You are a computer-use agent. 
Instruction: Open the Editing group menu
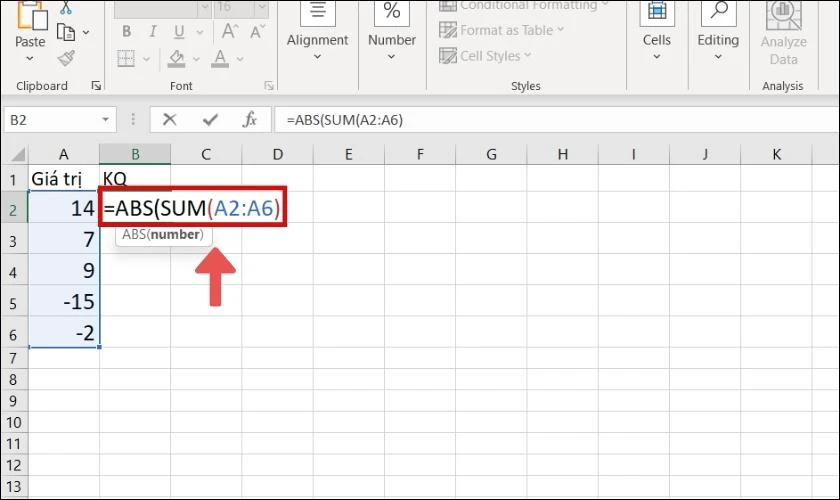tap(718, 32)
